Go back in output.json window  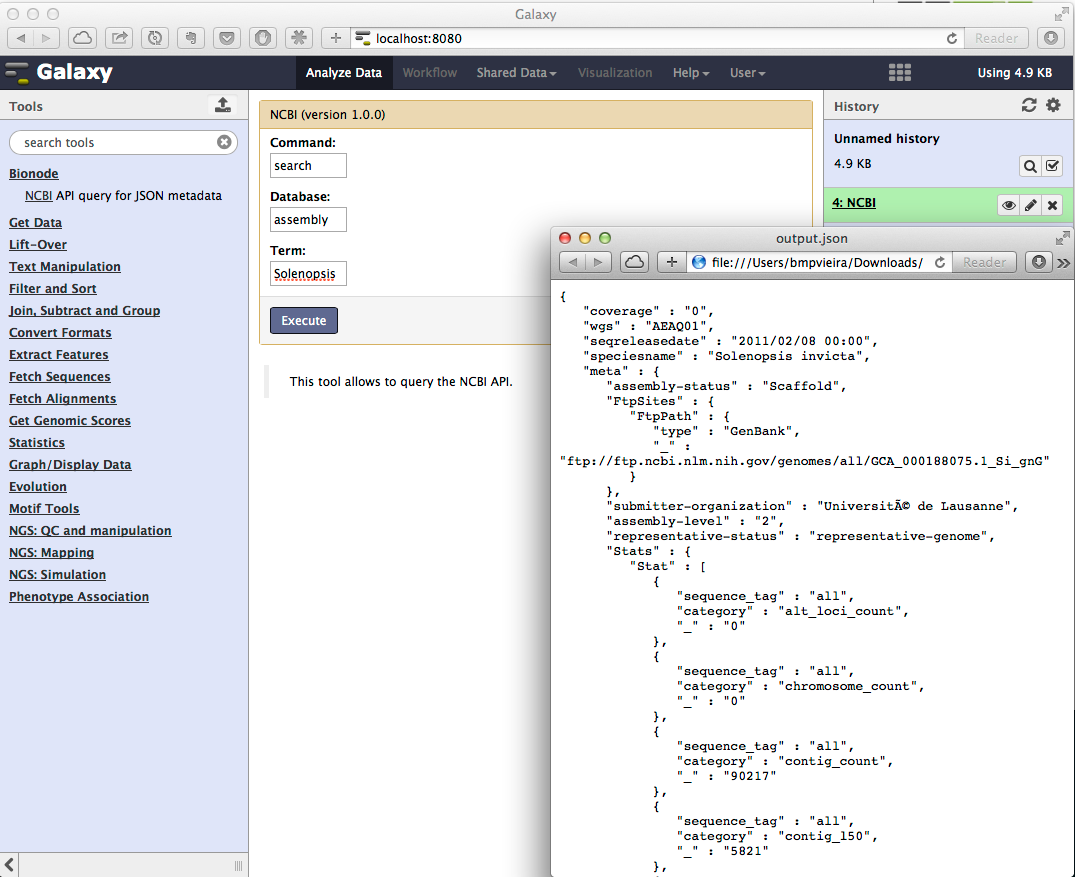pos(572,262)
